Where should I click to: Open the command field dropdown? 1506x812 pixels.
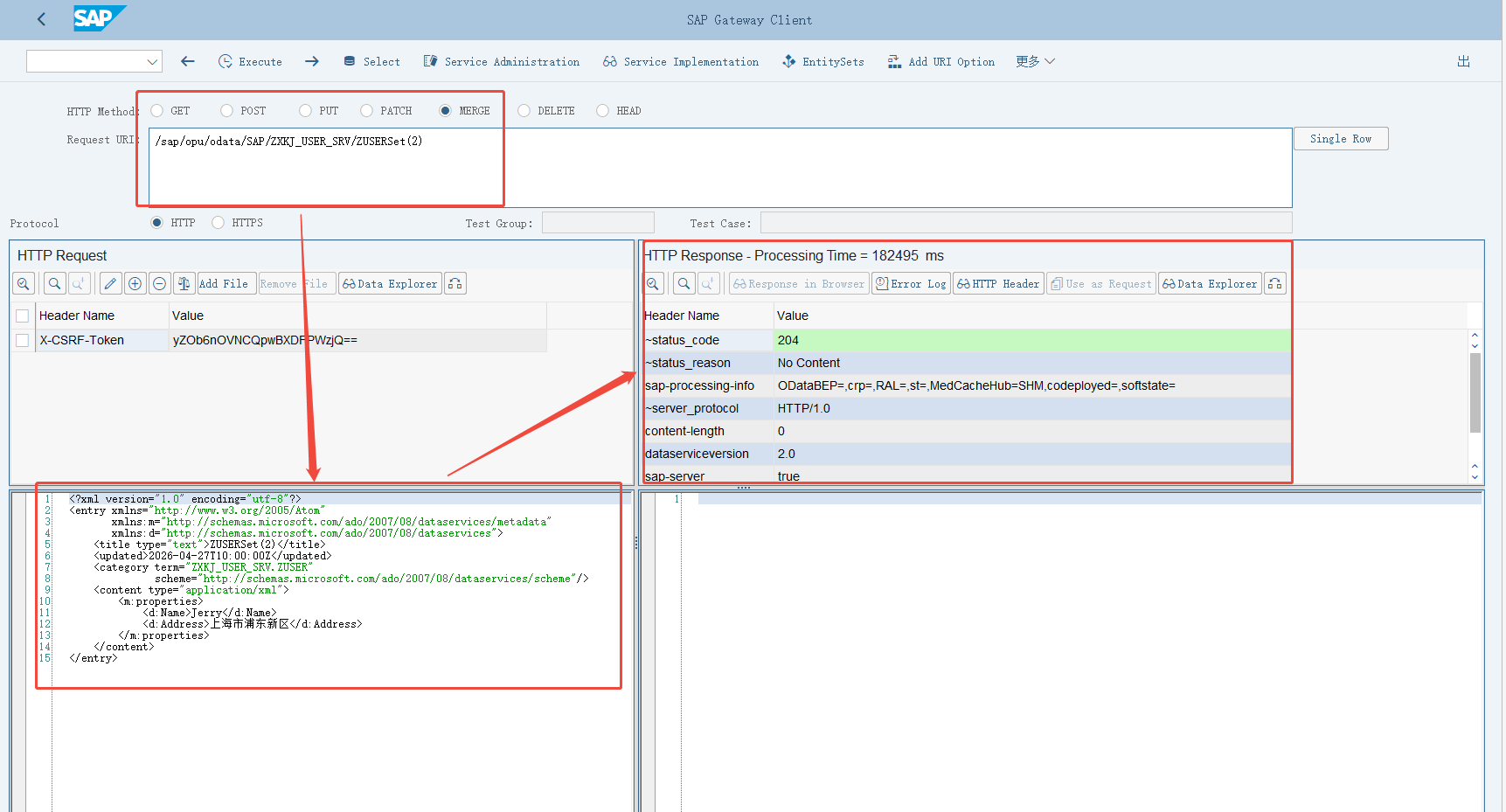pyautogui.click(x=153, y=61)
